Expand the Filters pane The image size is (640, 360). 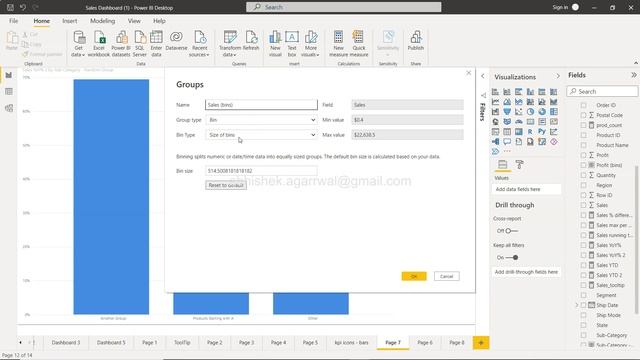(x=483, y=76)
